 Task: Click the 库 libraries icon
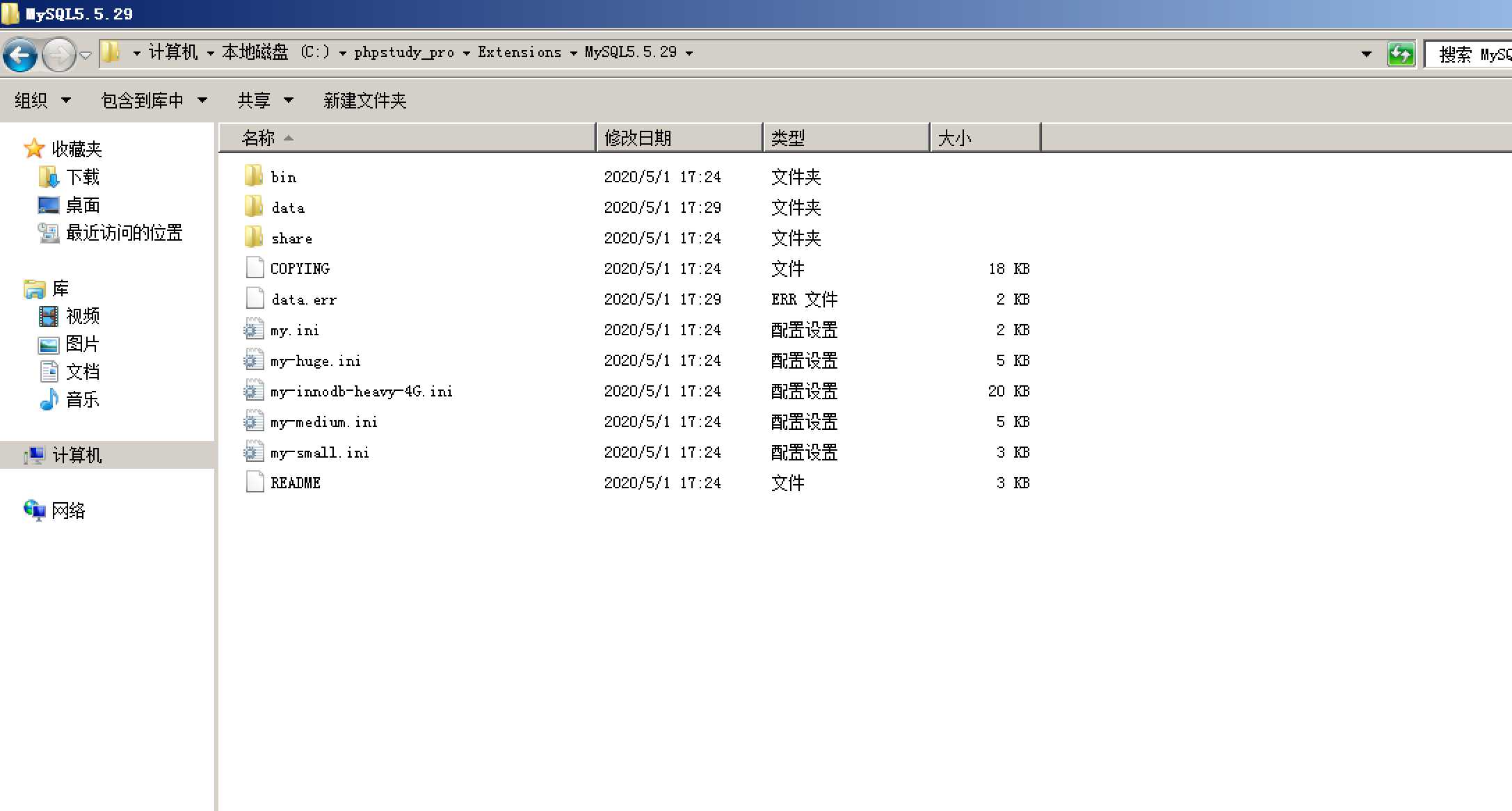(34, 288)
